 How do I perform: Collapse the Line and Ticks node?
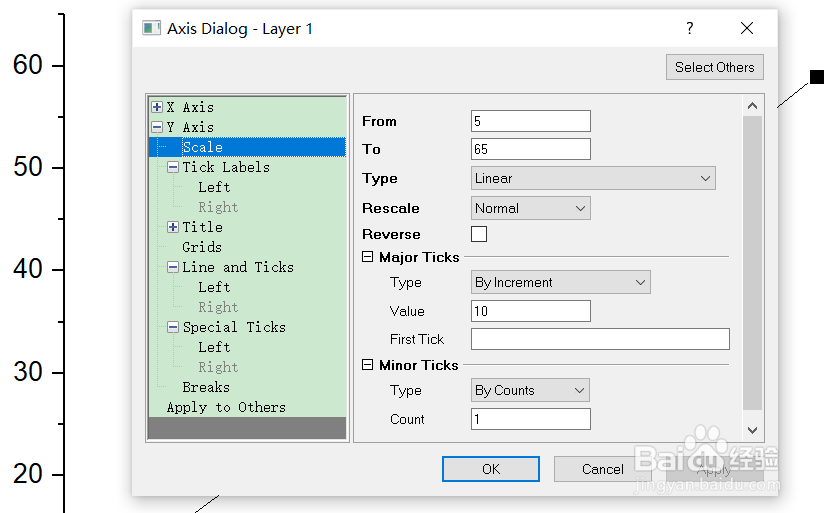173,267
